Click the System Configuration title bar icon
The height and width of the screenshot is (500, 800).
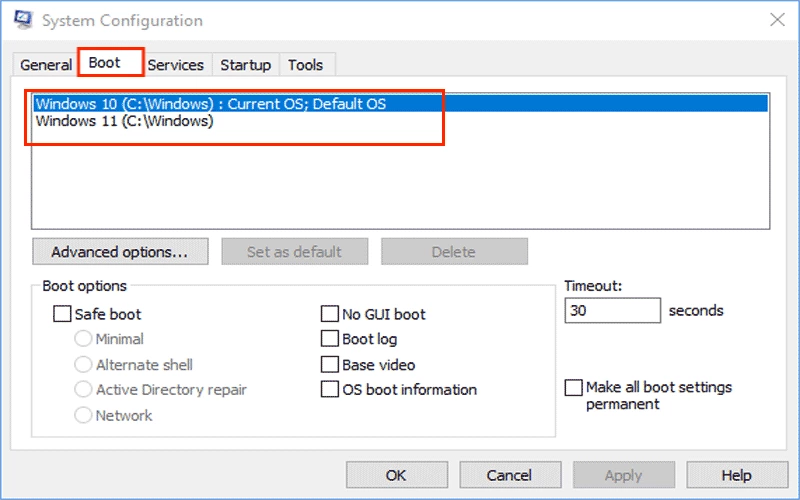[x=23, y=20]
